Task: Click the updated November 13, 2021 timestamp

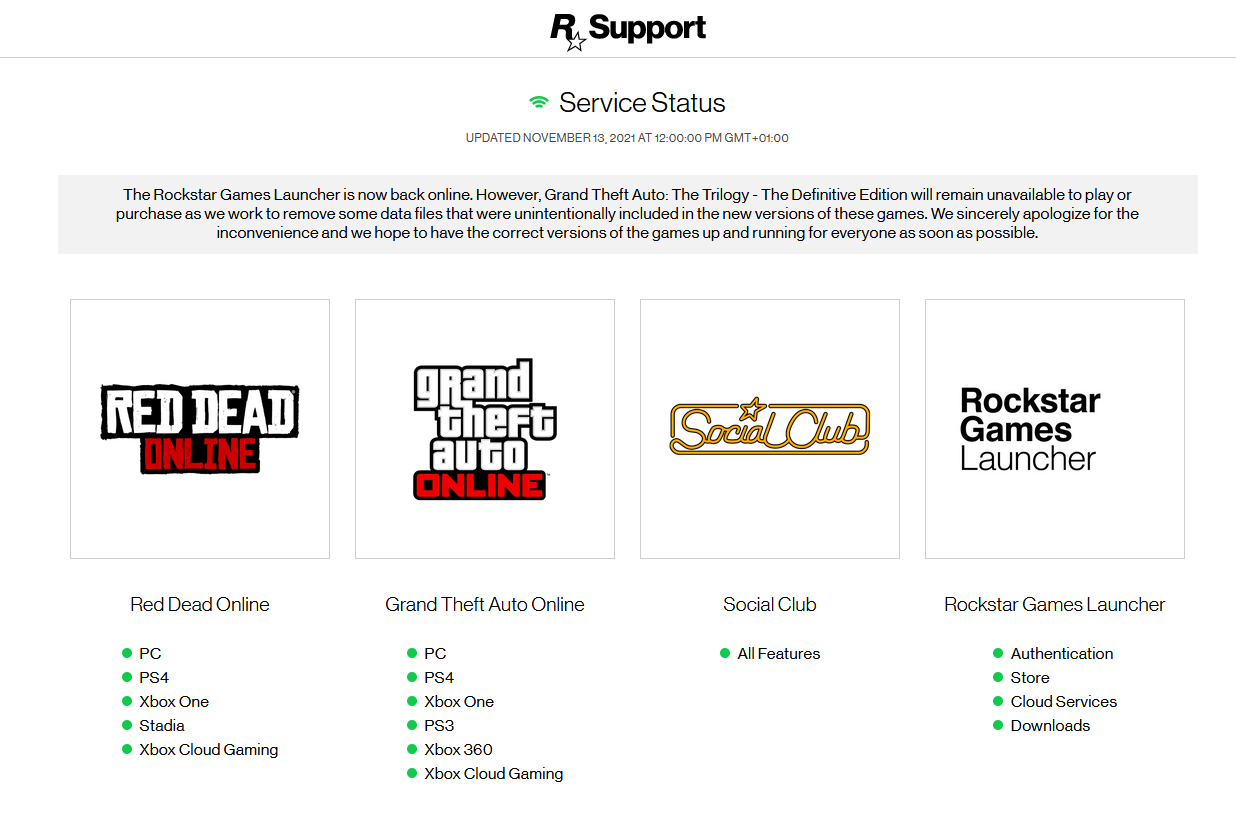Action: 627,138
